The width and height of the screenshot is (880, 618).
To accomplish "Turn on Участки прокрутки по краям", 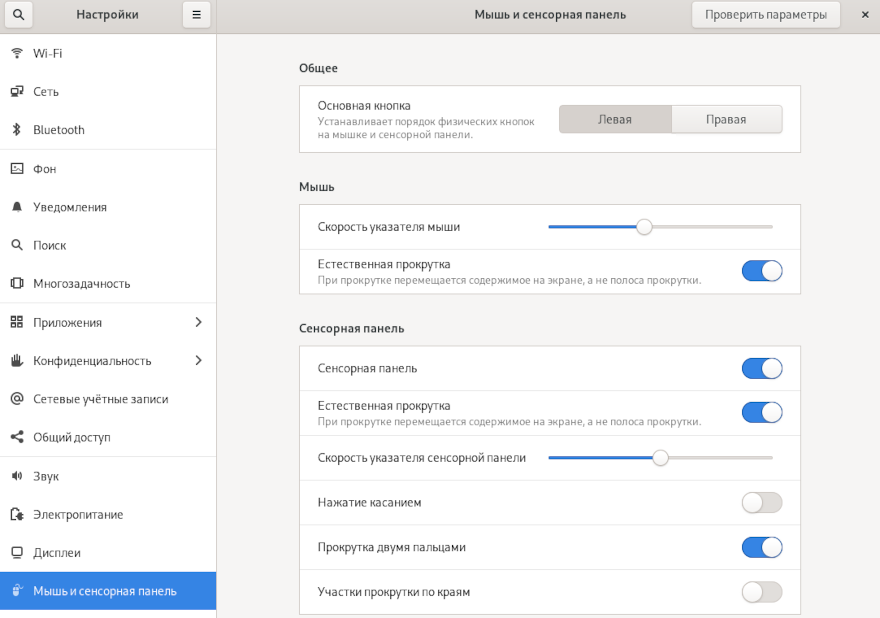I will (761, 592).
